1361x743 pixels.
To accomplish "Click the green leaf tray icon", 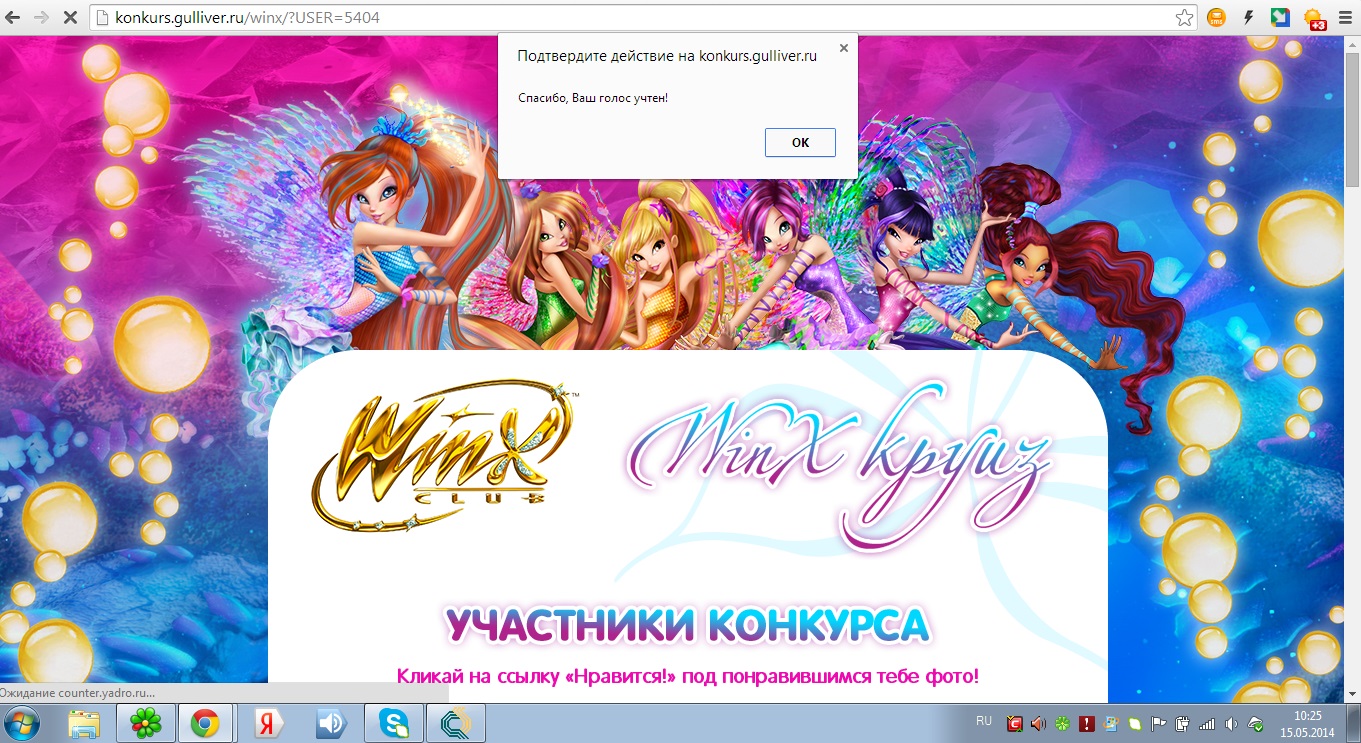I will pos(1135,724).
